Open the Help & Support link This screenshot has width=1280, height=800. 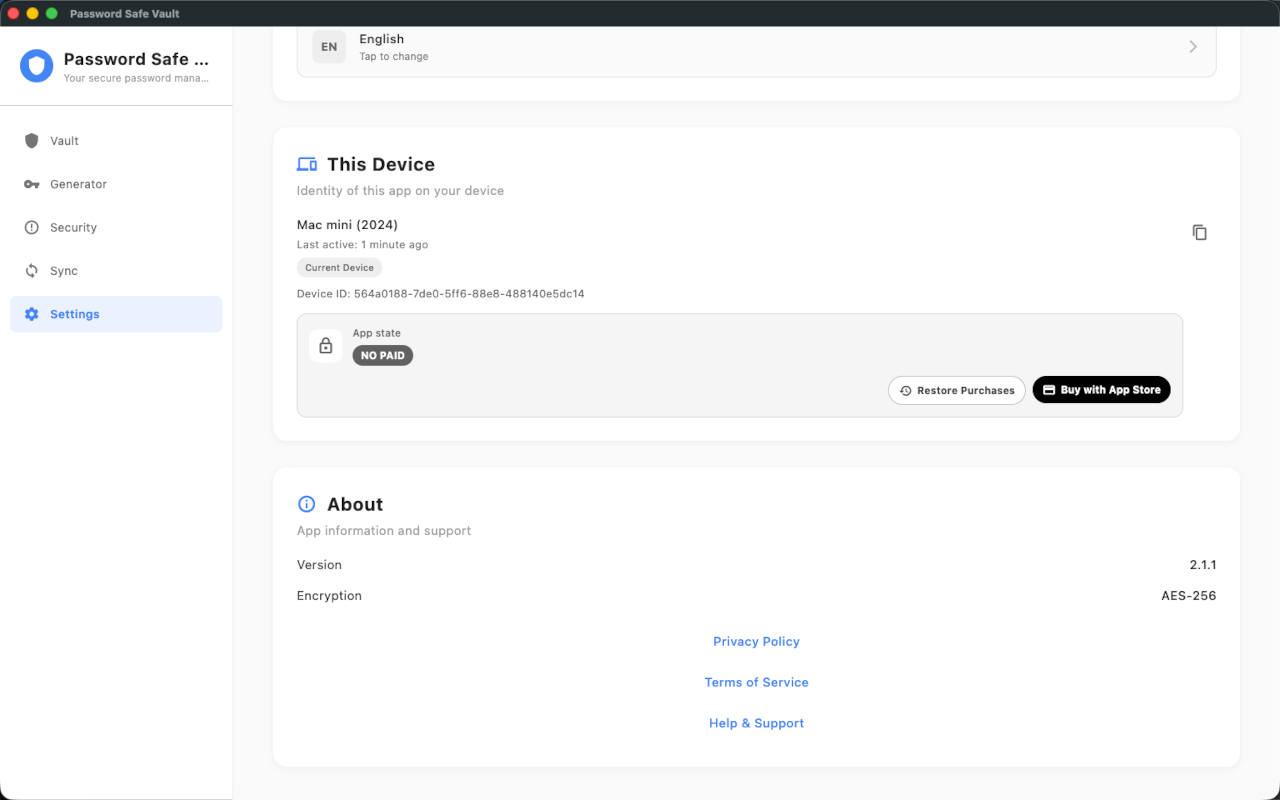[x=756, y=724]
